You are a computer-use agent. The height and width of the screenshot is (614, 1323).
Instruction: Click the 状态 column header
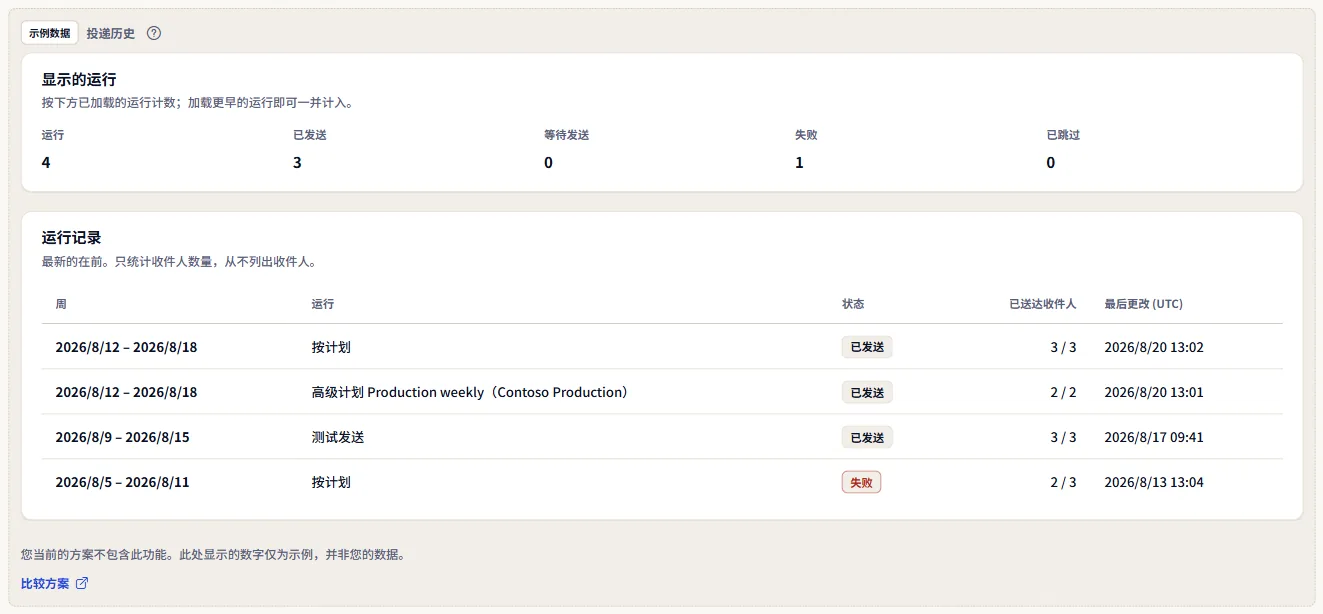[853, 304]
